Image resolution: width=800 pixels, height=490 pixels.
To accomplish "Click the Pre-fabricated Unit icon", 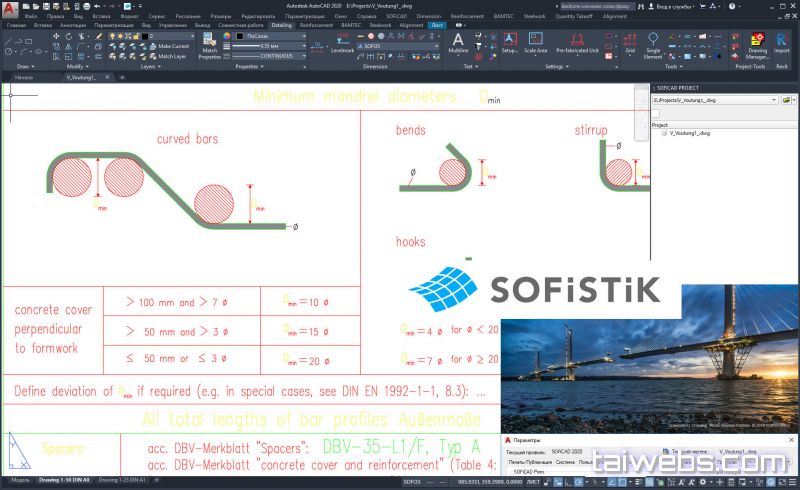I will (x=577, y=42).
